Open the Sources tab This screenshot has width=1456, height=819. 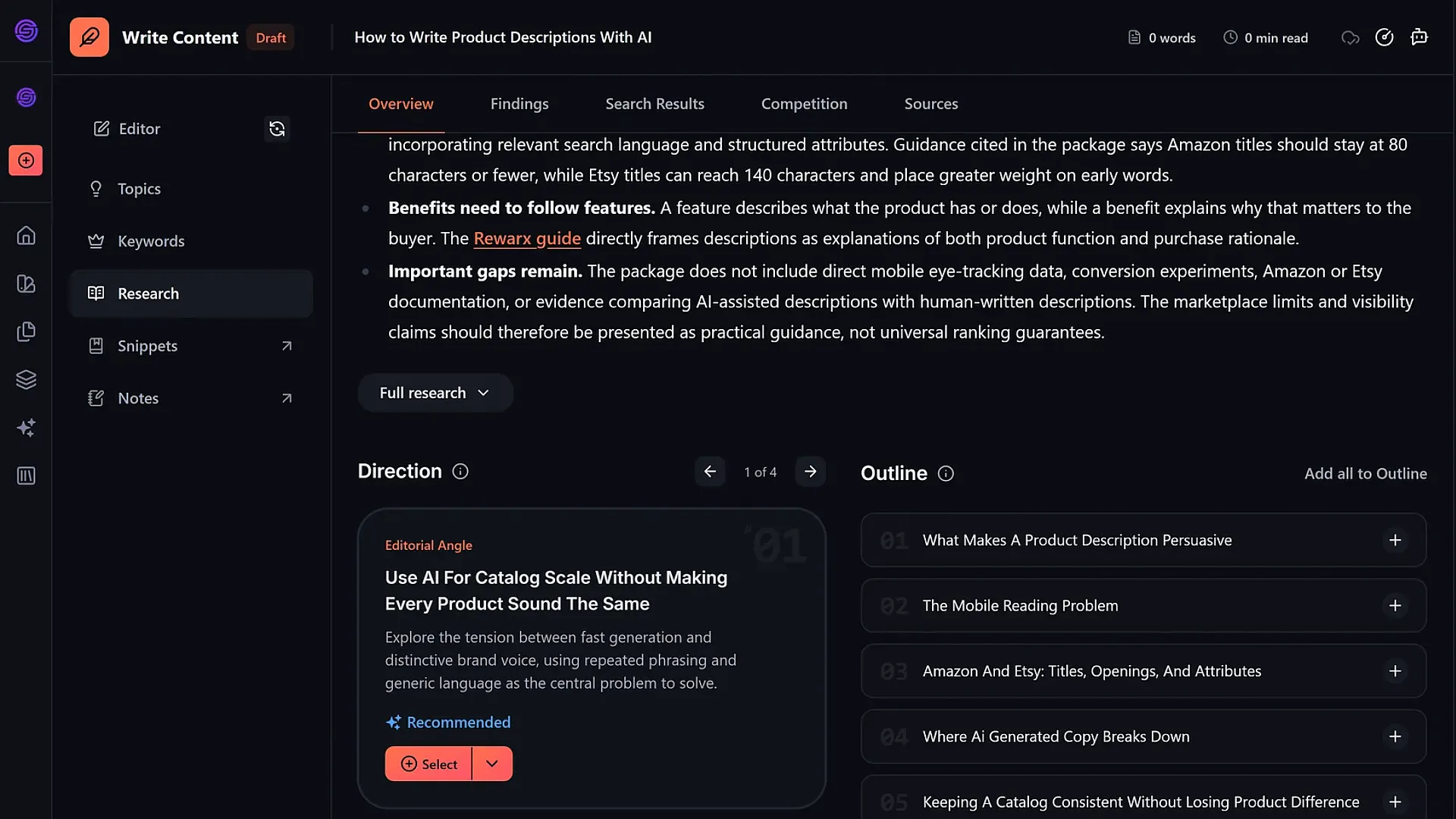(x=931, y=104)
